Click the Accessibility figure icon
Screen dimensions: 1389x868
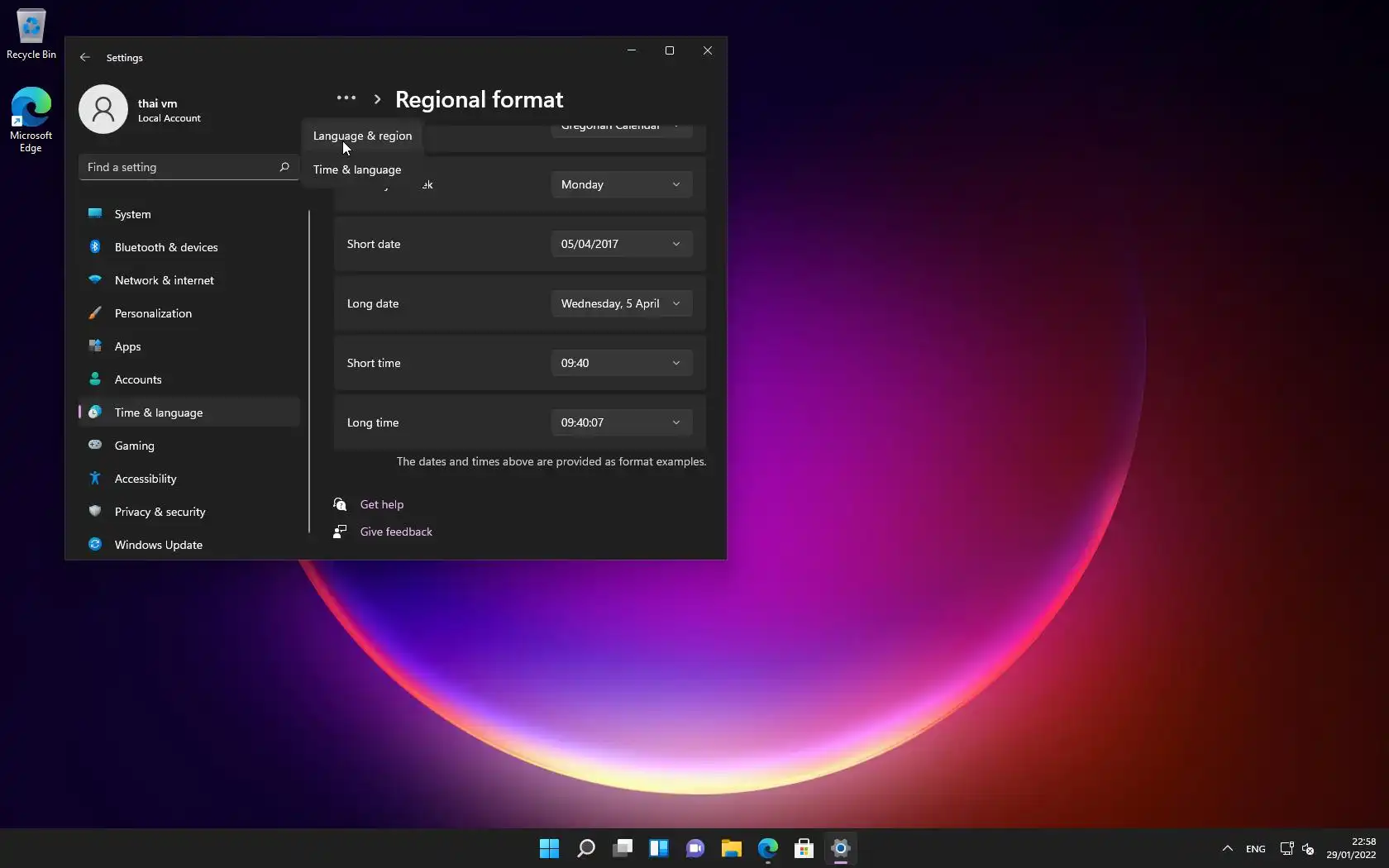[95, 478]
